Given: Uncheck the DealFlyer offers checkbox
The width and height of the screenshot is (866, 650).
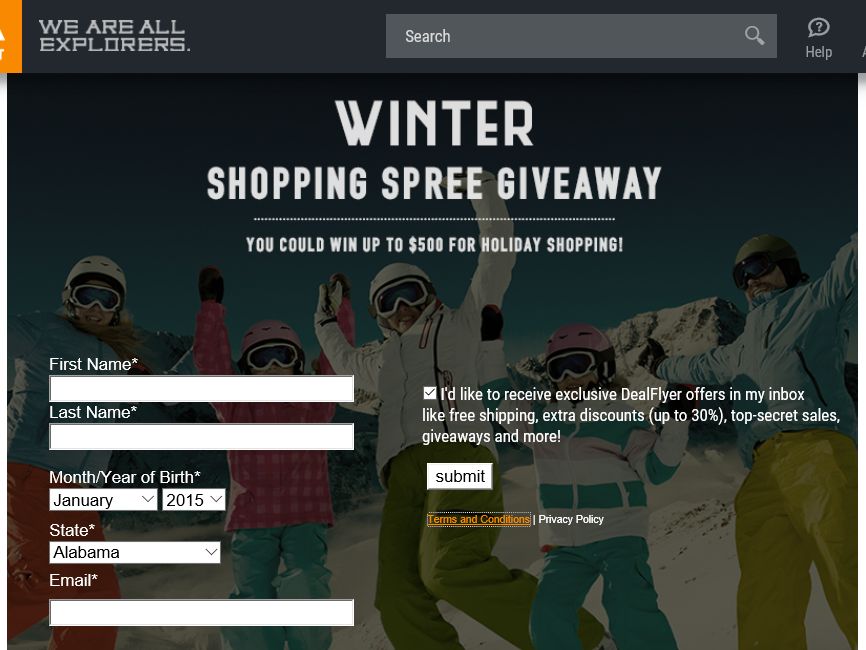Looking at the screenshot, I should pyautogui.click(x=430, y=393).
